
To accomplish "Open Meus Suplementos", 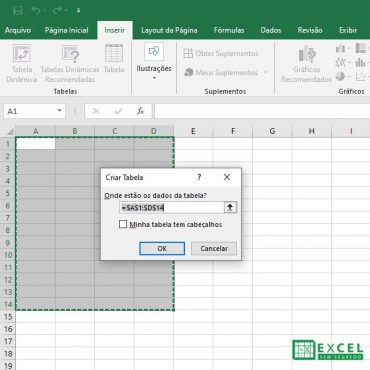I will click(222, 72).
